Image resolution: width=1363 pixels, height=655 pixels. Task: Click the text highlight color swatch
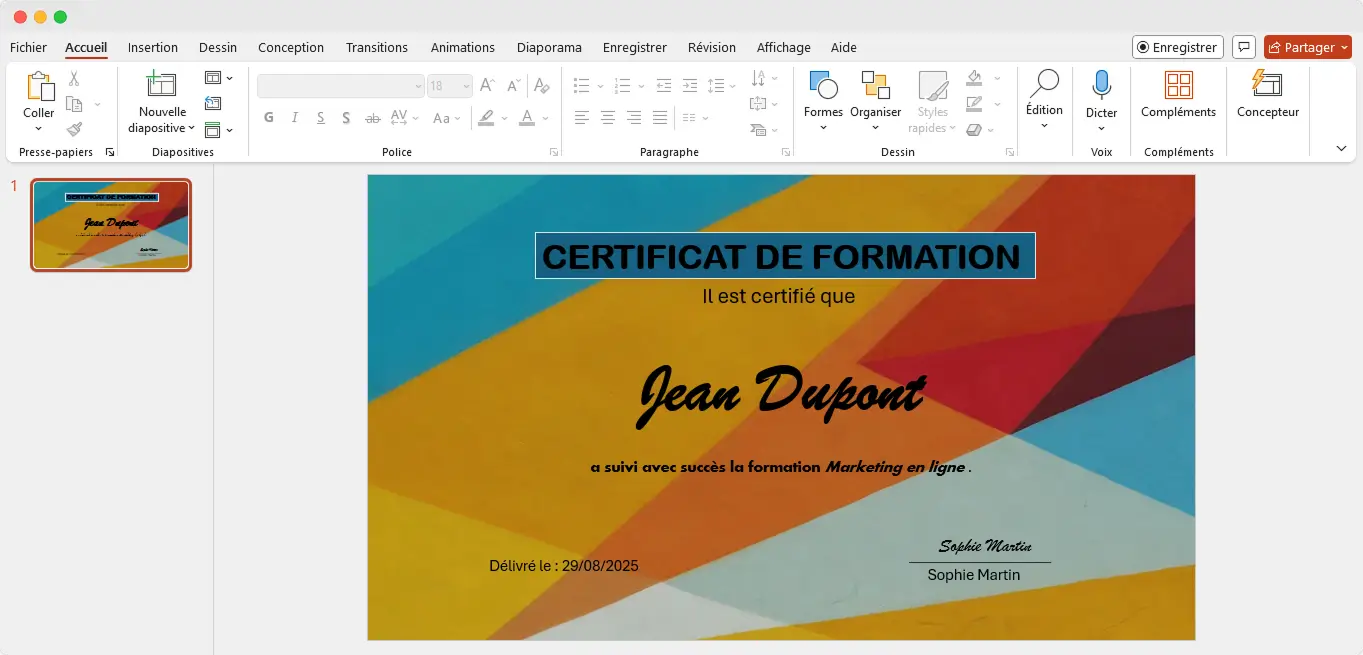[x=486, y=118]
